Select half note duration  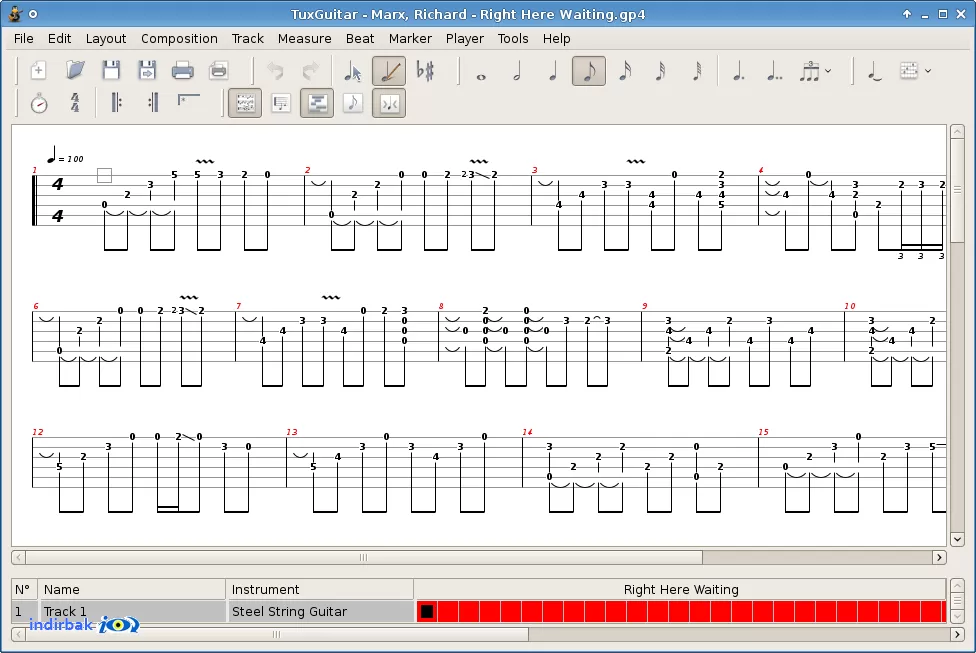pyautogui.click(x=517, y=70)
